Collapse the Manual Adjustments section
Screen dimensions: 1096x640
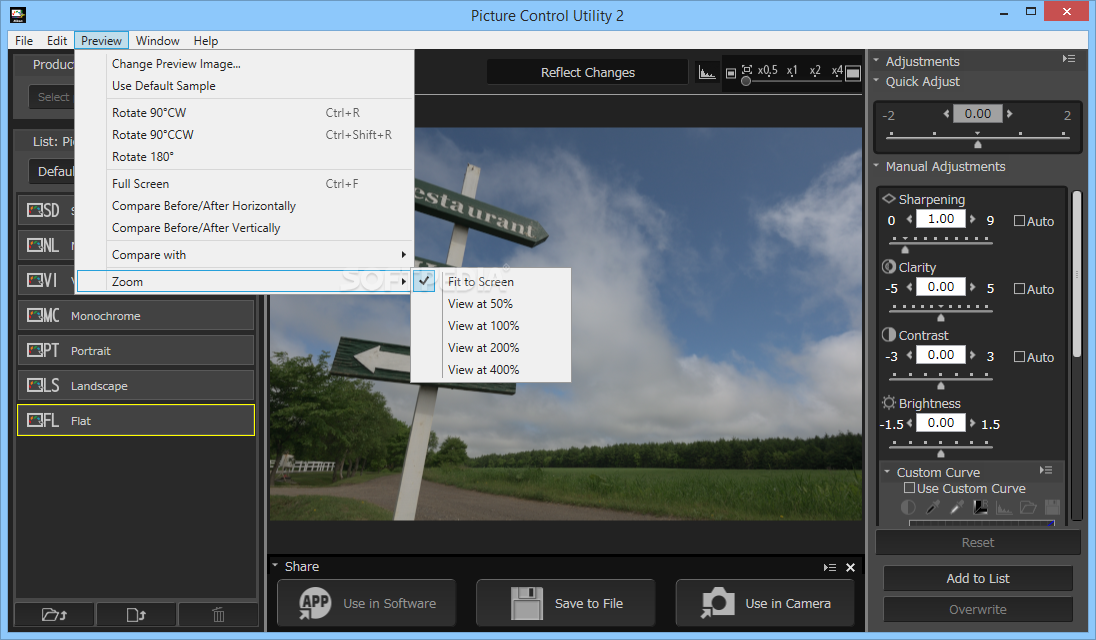pyautogui.click(x=877, y=166)
